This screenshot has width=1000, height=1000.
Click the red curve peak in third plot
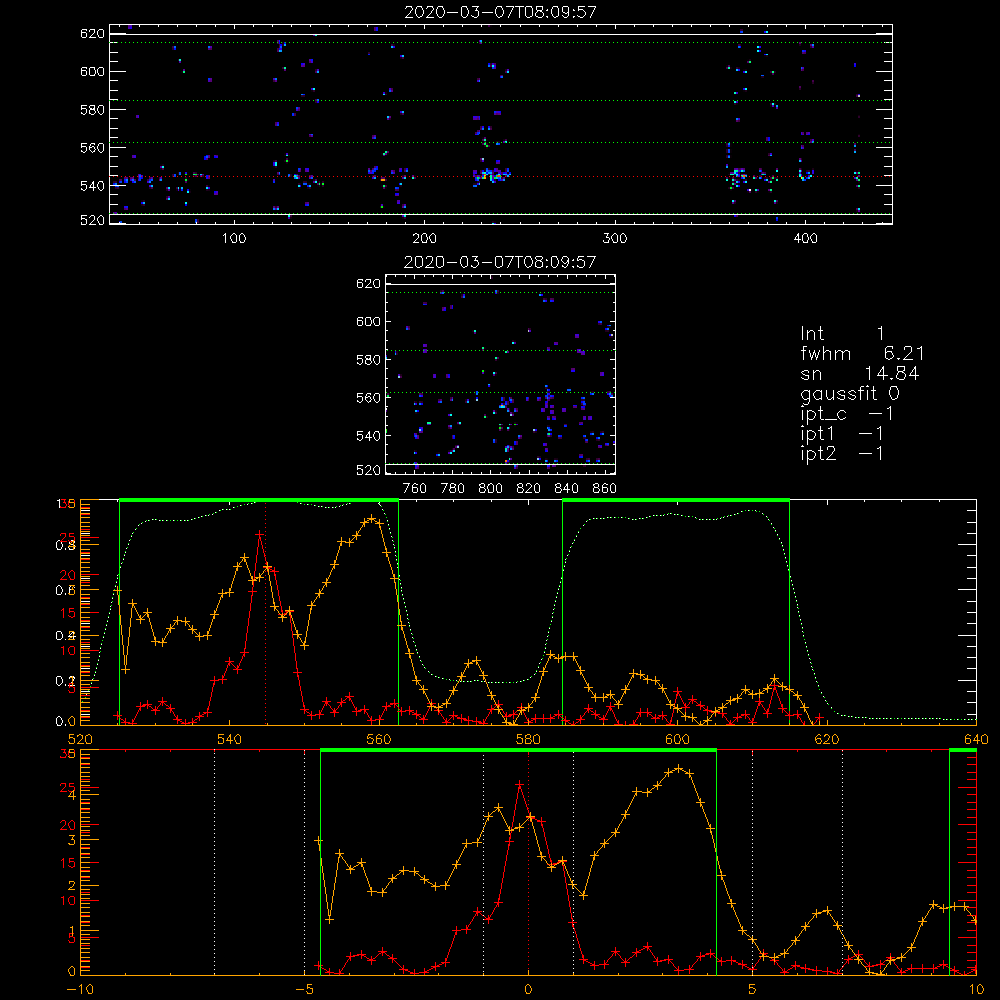[x=259, y=534]
